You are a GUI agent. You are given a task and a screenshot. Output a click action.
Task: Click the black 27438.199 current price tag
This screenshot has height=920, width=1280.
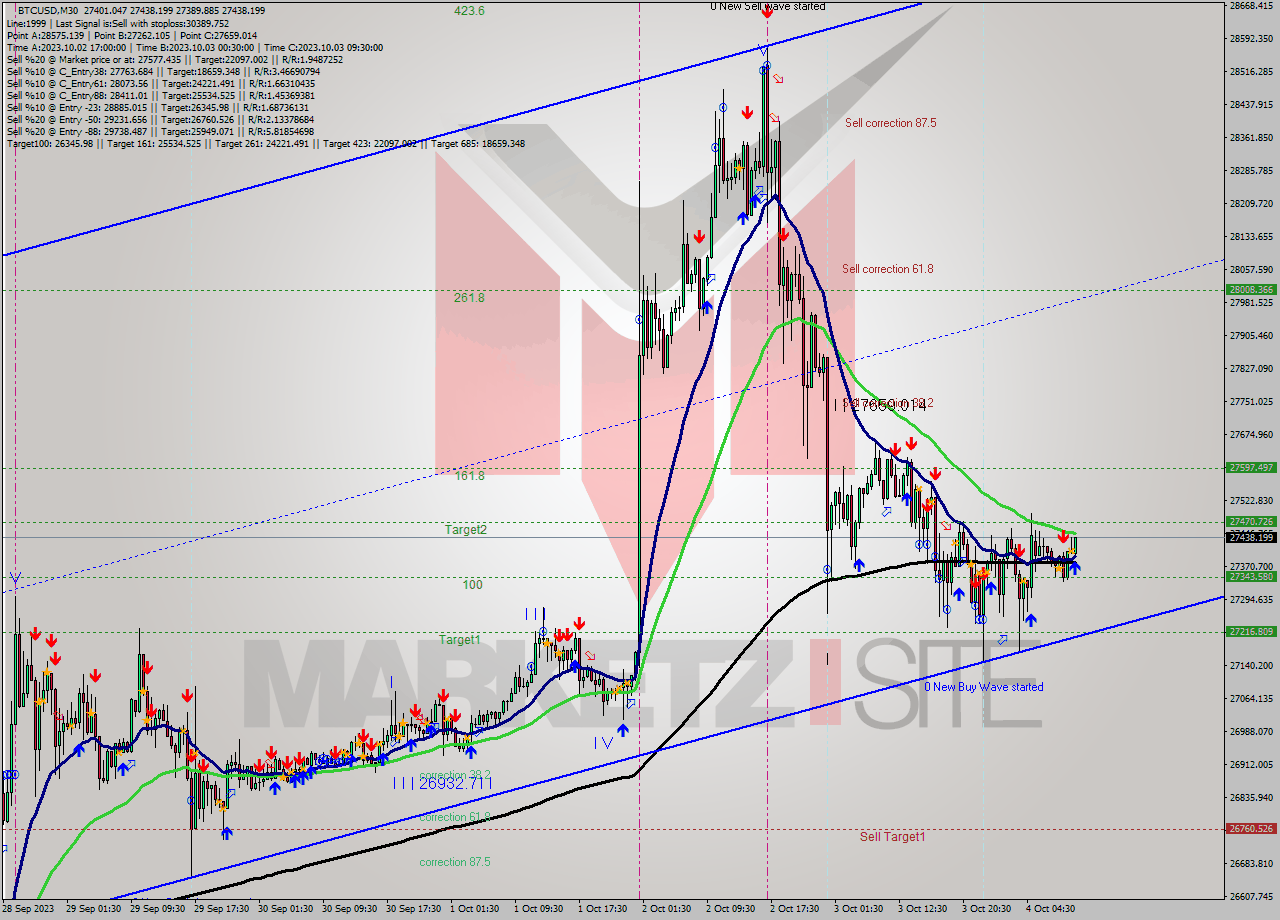click(x=1251, y=537)
